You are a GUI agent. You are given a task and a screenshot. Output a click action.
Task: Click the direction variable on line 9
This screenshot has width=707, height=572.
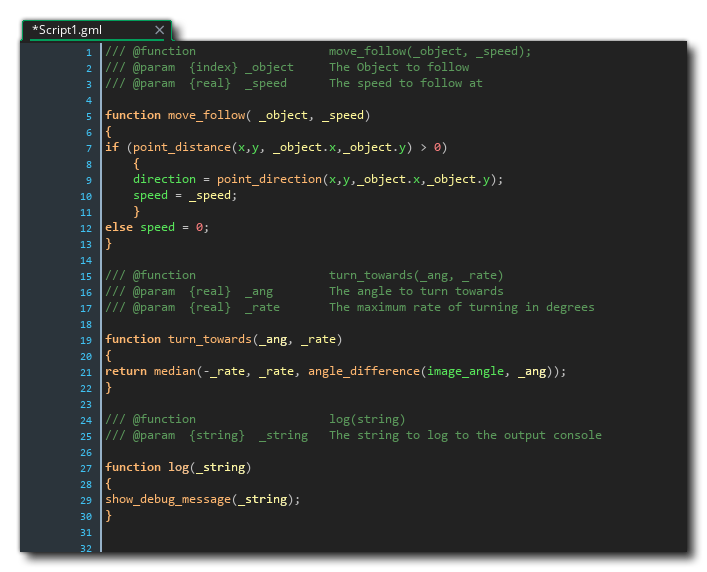pos(164,179)
